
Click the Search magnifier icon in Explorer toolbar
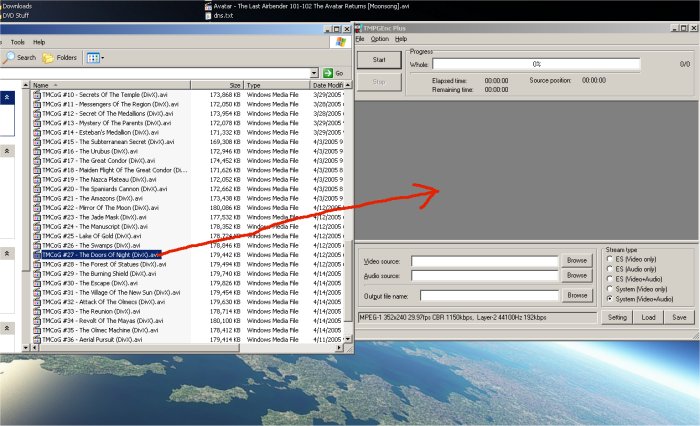pos(8,58)
